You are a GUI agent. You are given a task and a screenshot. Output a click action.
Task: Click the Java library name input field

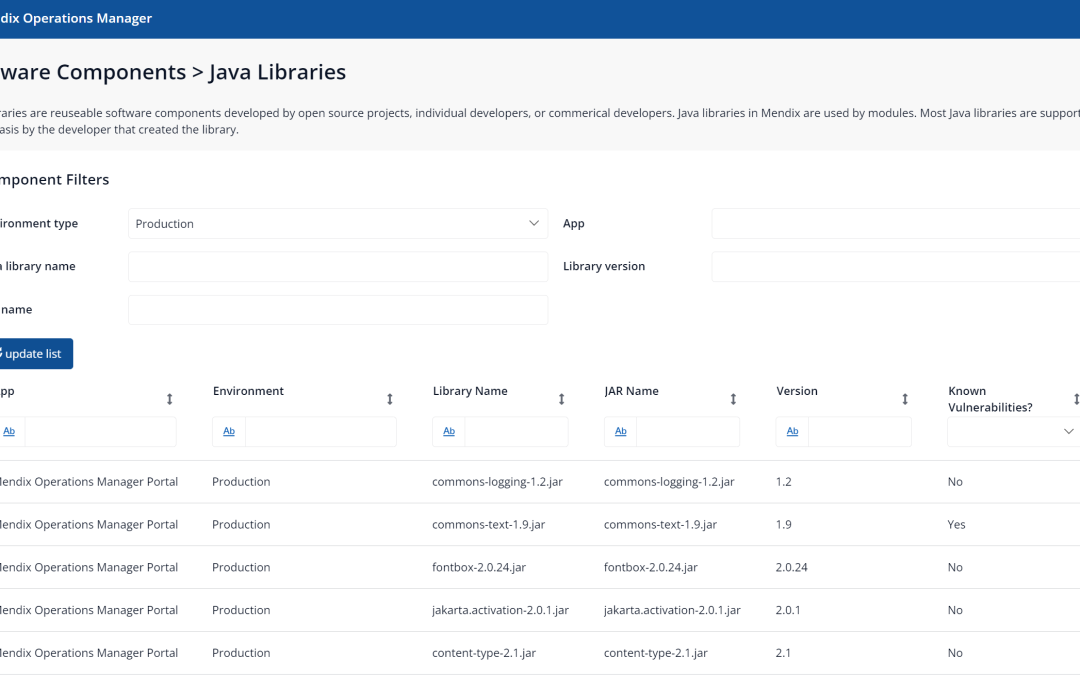coord(338,267)
